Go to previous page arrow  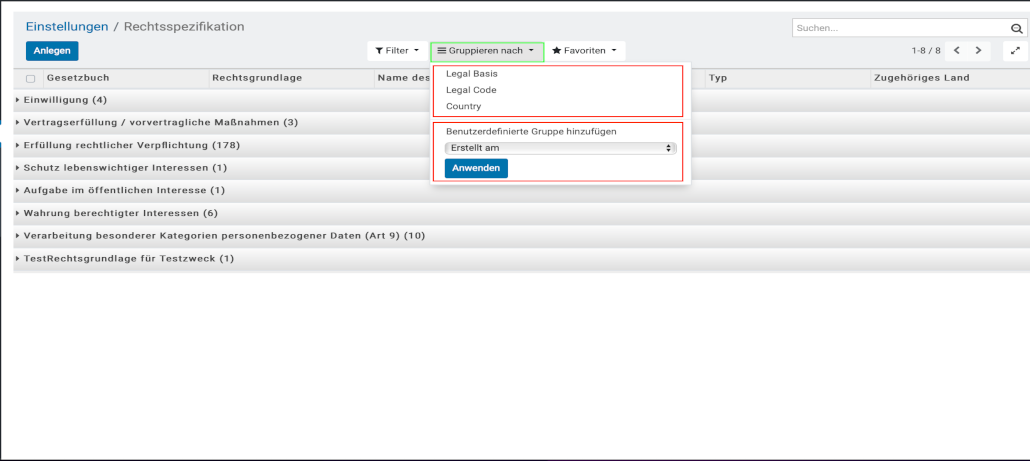957,50
